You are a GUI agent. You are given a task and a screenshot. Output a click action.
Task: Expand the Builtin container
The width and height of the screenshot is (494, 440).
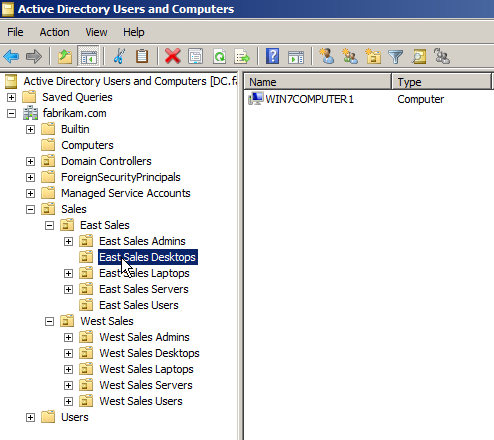pyautogui.click(x=30, y=129)
